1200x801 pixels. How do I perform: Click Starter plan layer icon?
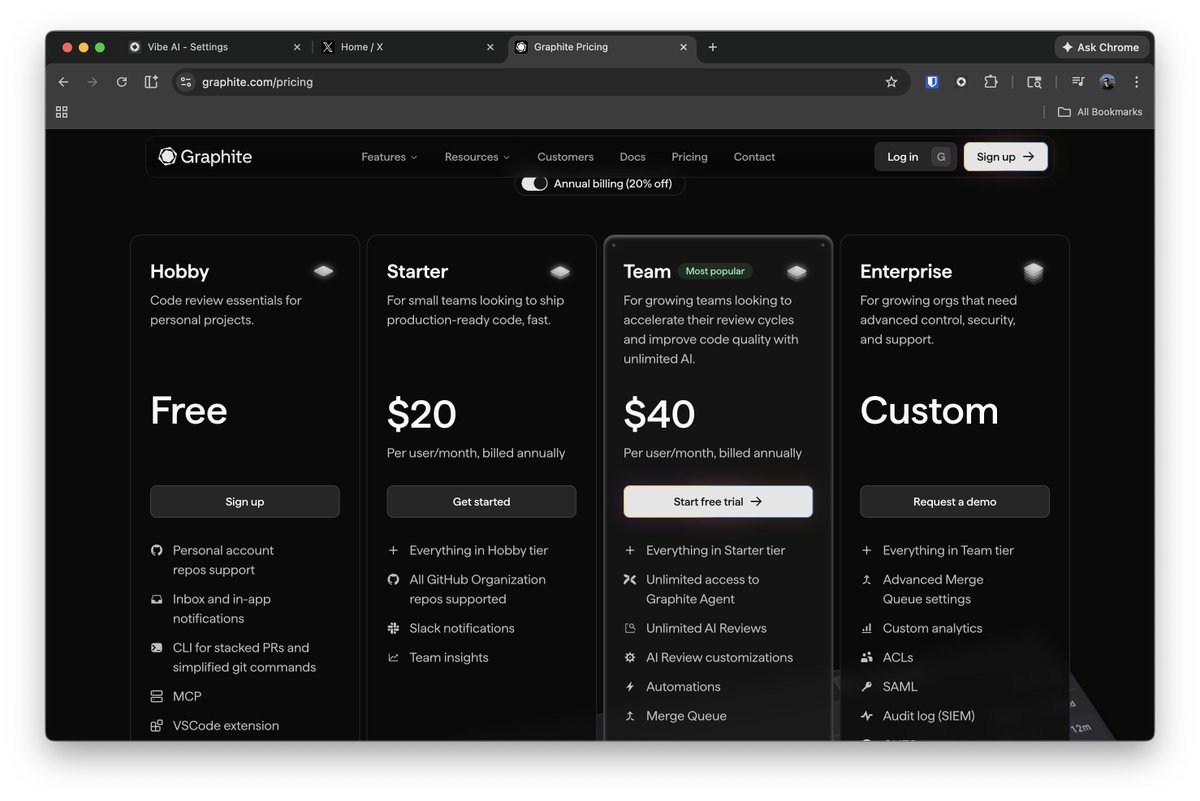point(560,271)
